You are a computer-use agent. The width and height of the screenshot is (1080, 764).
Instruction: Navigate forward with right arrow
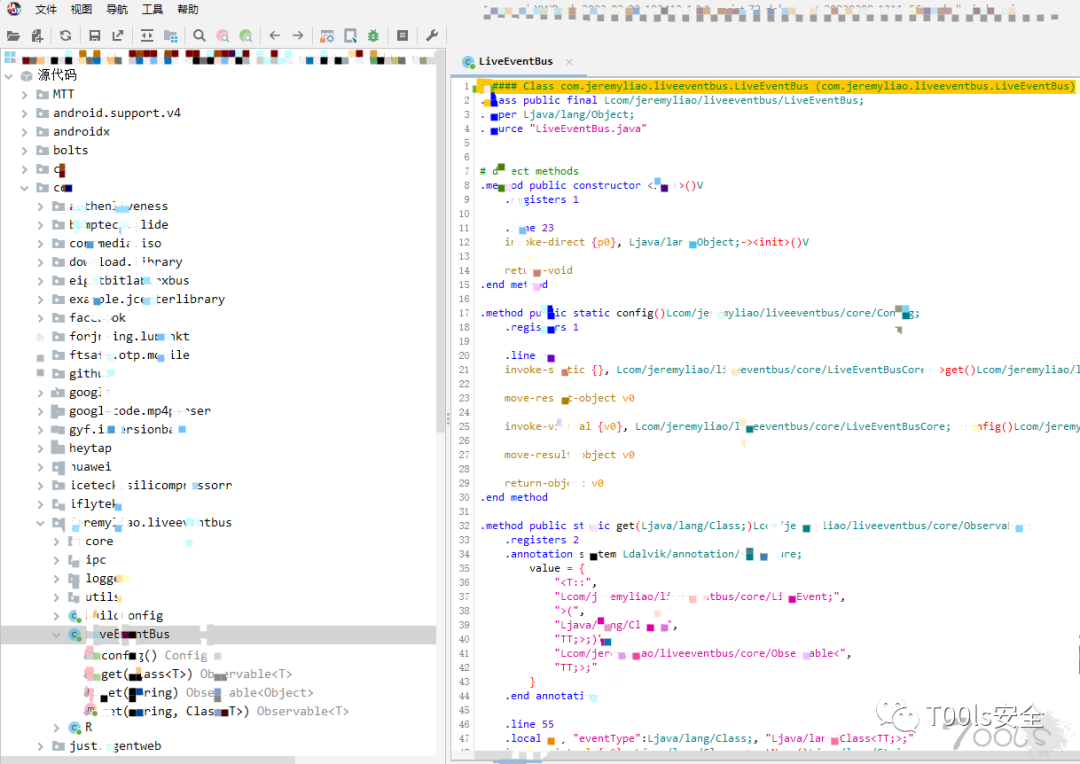coord(298,36)
